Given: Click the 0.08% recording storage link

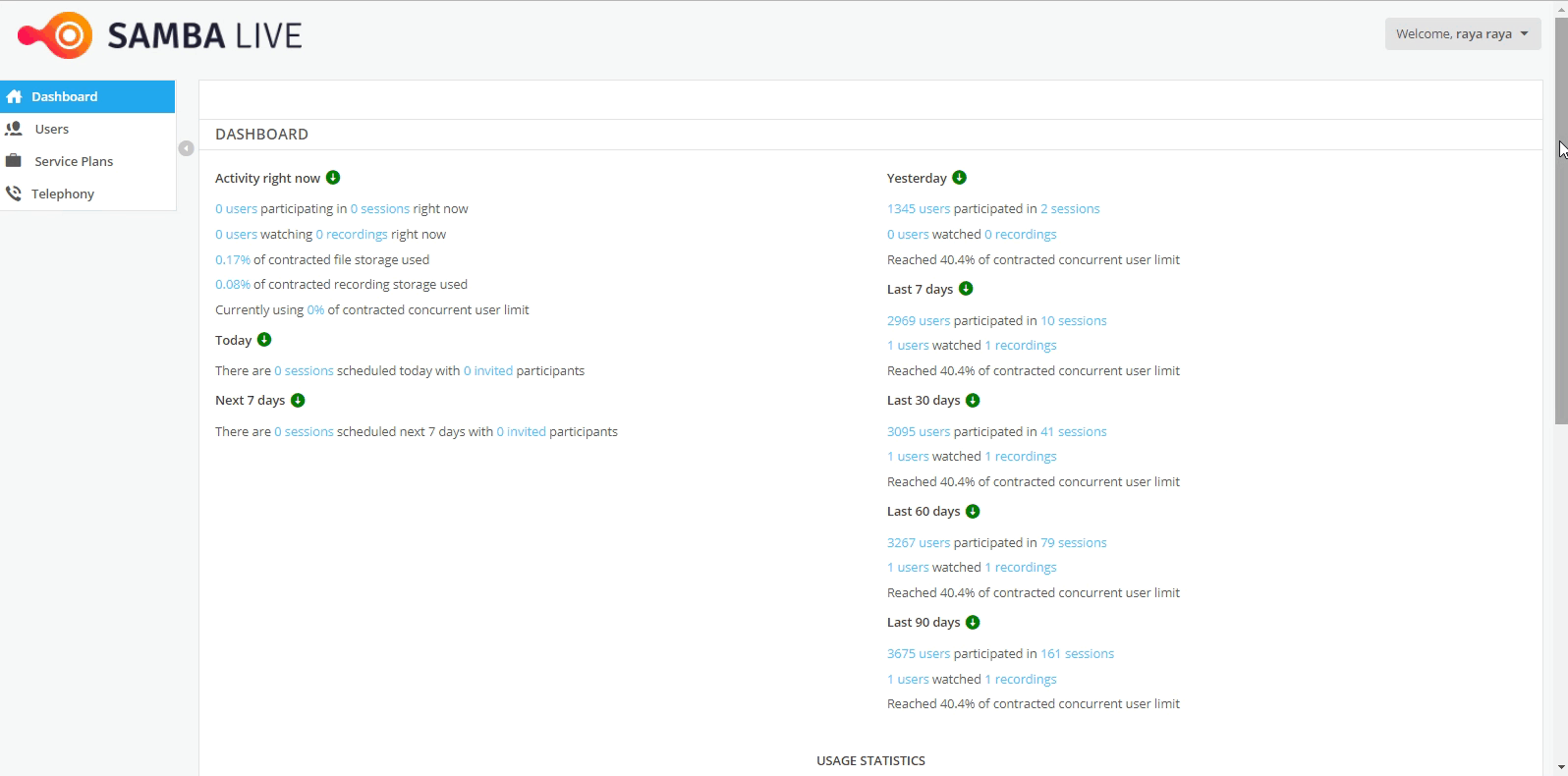Looking at the screenshot, I should click(233, 284).
